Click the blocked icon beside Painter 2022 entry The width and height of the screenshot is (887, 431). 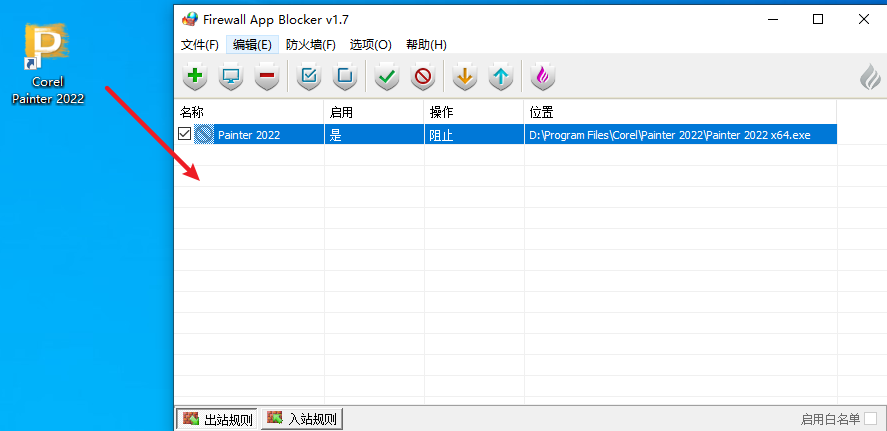(x=204, y=135)
